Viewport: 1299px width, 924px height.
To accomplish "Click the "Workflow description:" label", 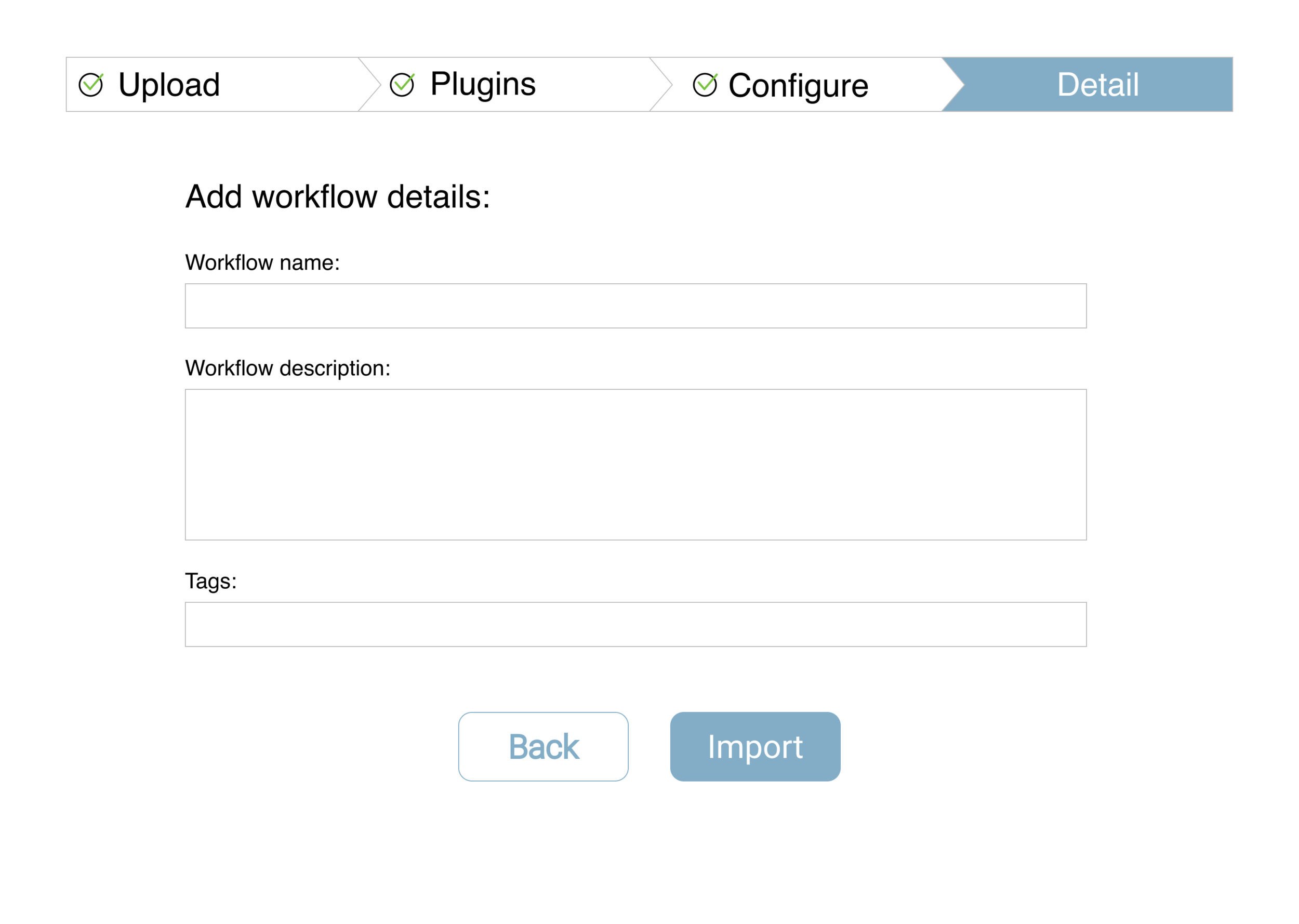I will [288, 368].
